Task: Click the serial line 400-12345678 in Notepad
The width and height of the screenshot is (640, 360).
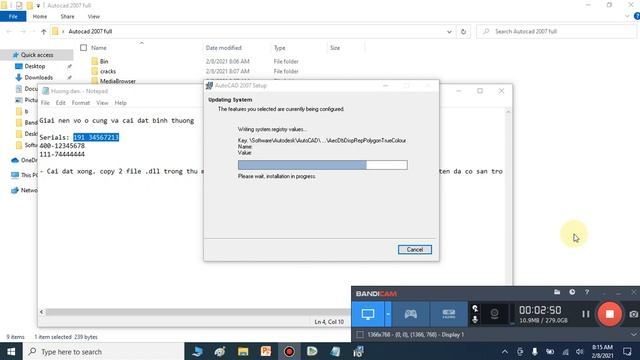Action: click(62, 146)
